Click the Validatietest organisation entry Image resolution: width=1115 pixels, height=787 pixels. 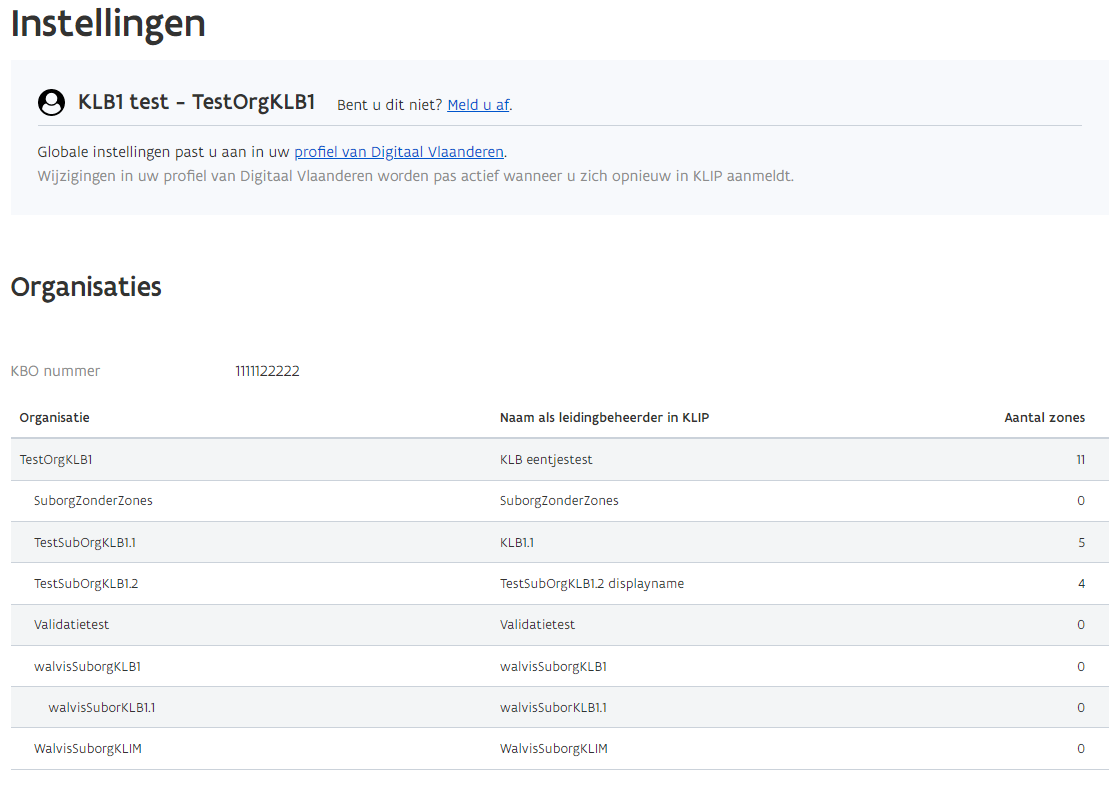[x=70, y=624]
